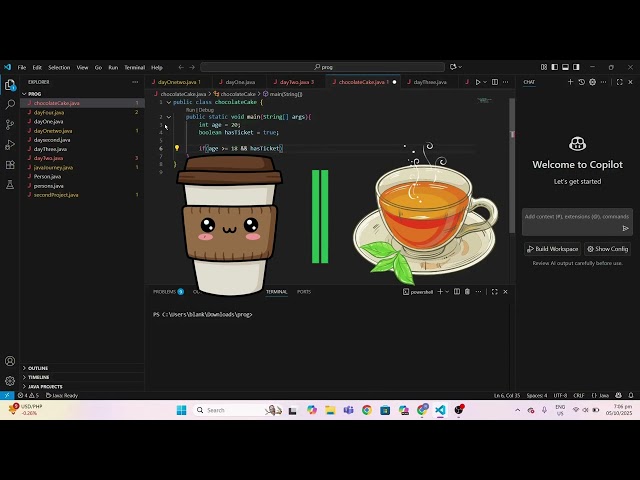This screenshot has width=640, height=480.
Task: Open errors and warnings status item
Action: tap(28, 395)
